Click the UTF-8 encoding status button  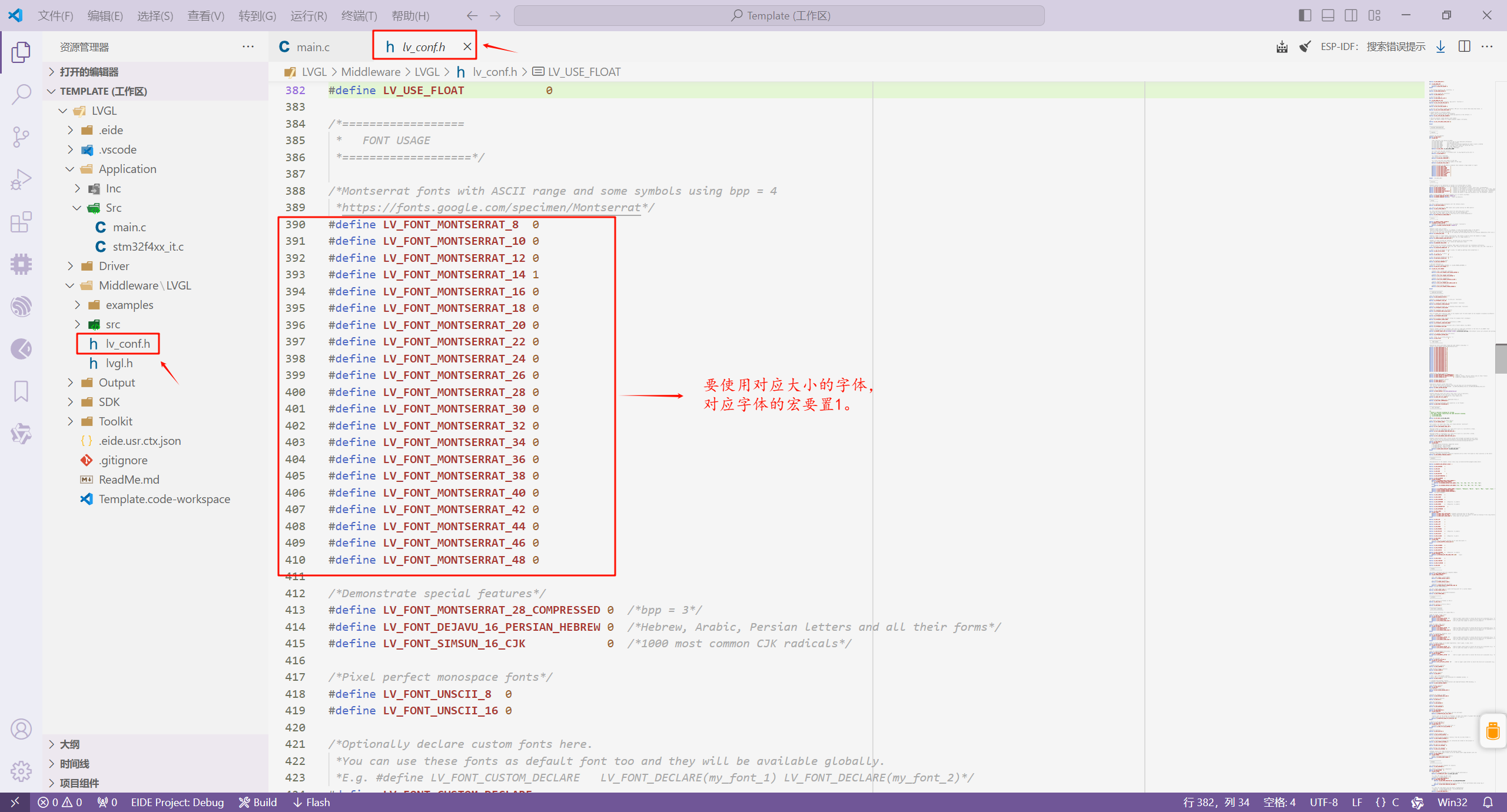click(x=1323, y=802)
